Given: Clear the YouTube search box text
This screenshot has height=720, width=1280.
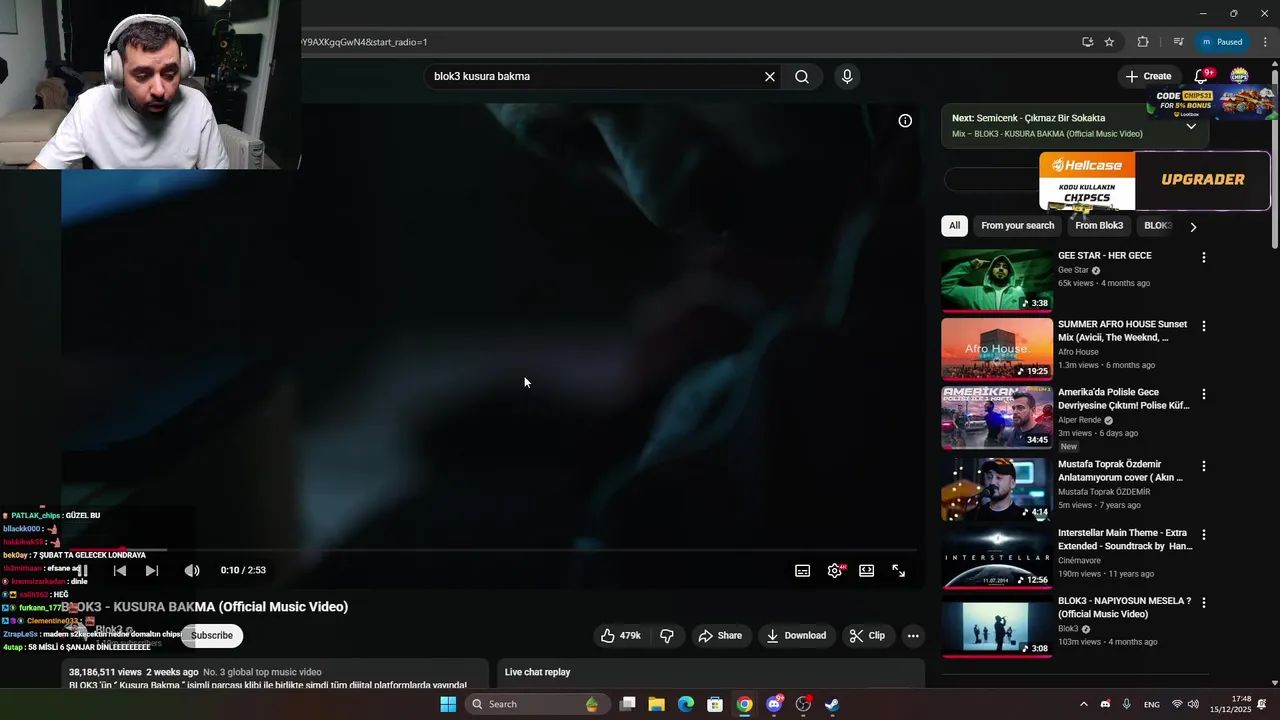Looking at the screenshot, I should coord(770,77).
